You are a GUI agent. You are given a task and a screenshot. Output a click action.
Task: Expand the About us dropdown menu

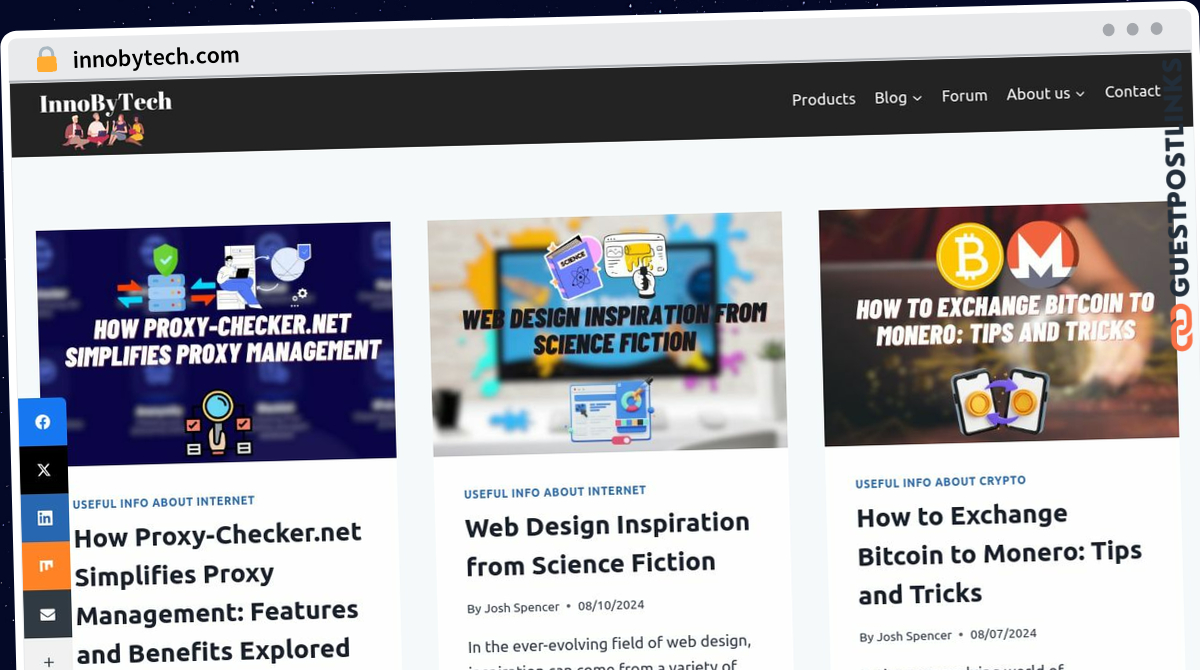click(x=1045, y=94)
